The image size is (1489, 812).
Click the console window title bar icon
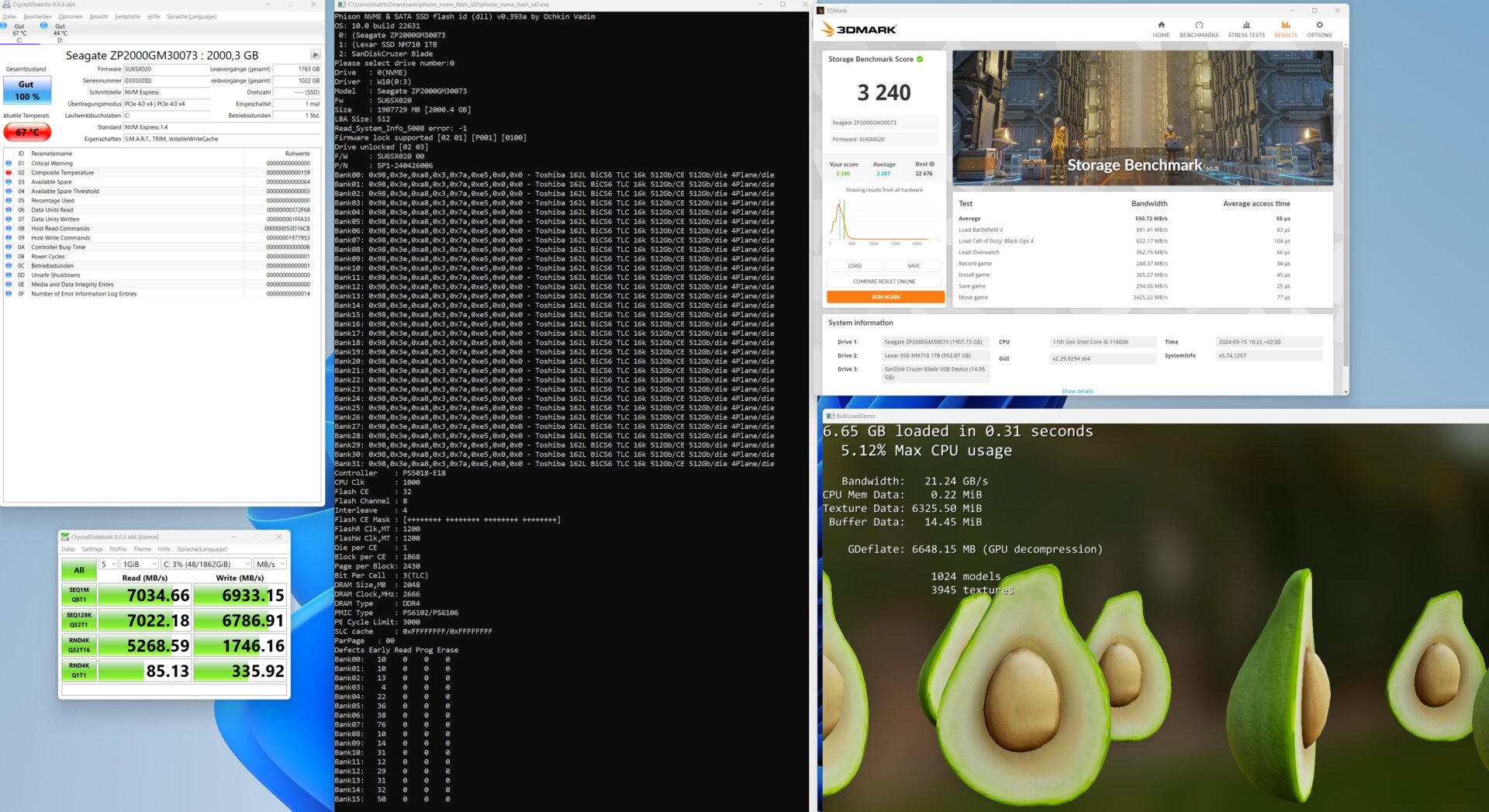pos(341,5)
